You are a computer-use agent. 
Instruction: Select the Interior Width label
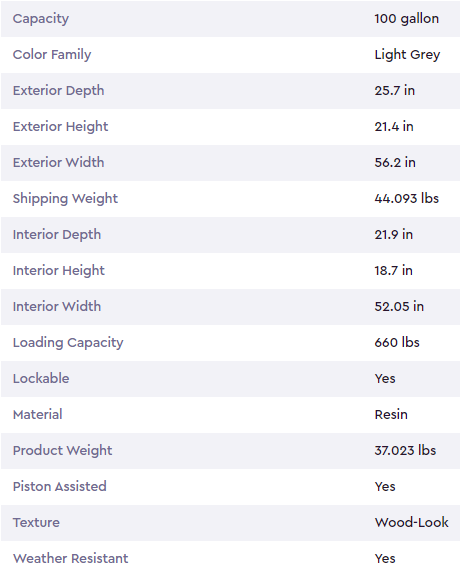click(x=57, y=306)
